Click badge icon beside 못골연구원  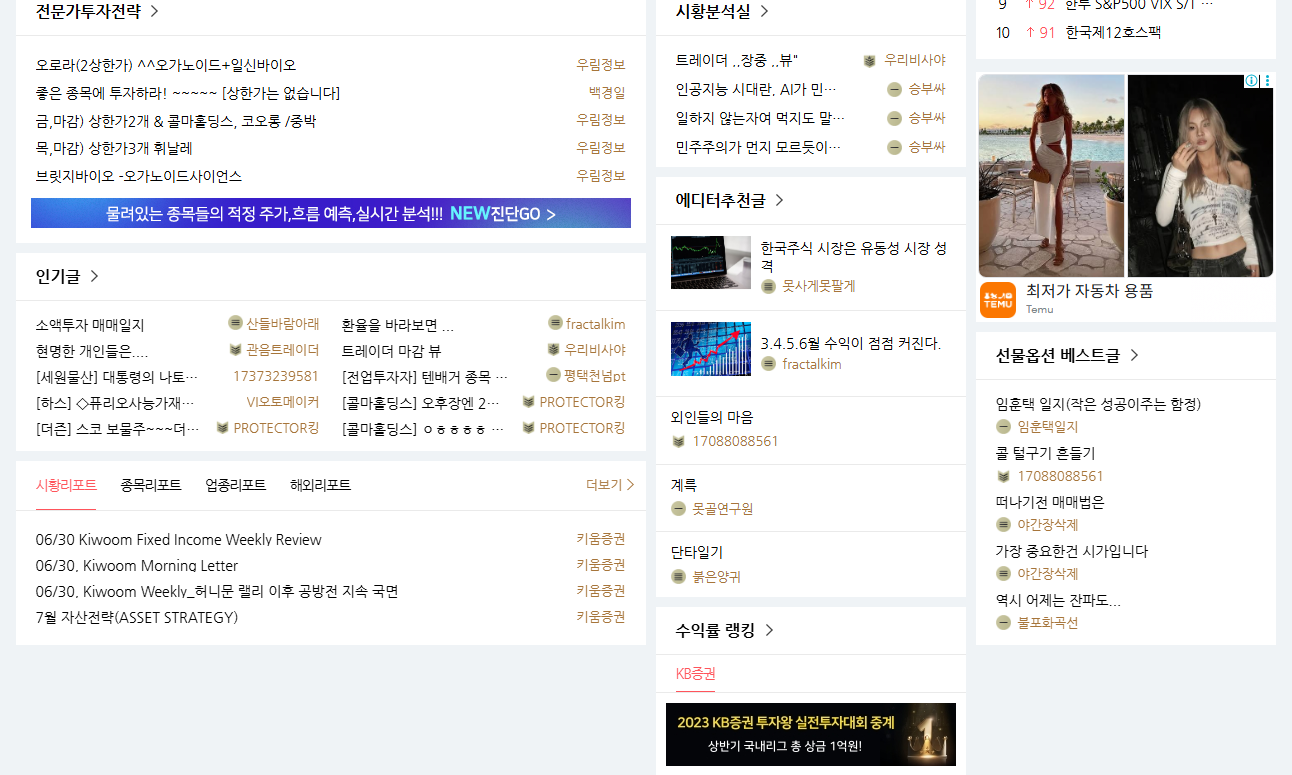[x=679, y=509]
